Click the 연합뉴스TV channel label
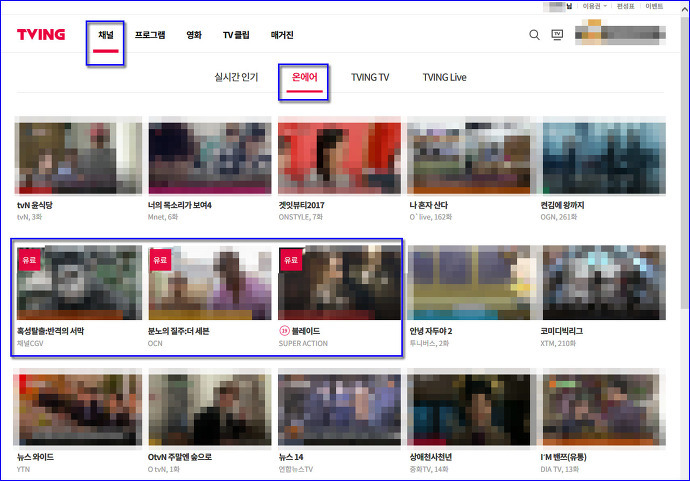This screenshot has width=690, height=481. (x=296, y=470)
